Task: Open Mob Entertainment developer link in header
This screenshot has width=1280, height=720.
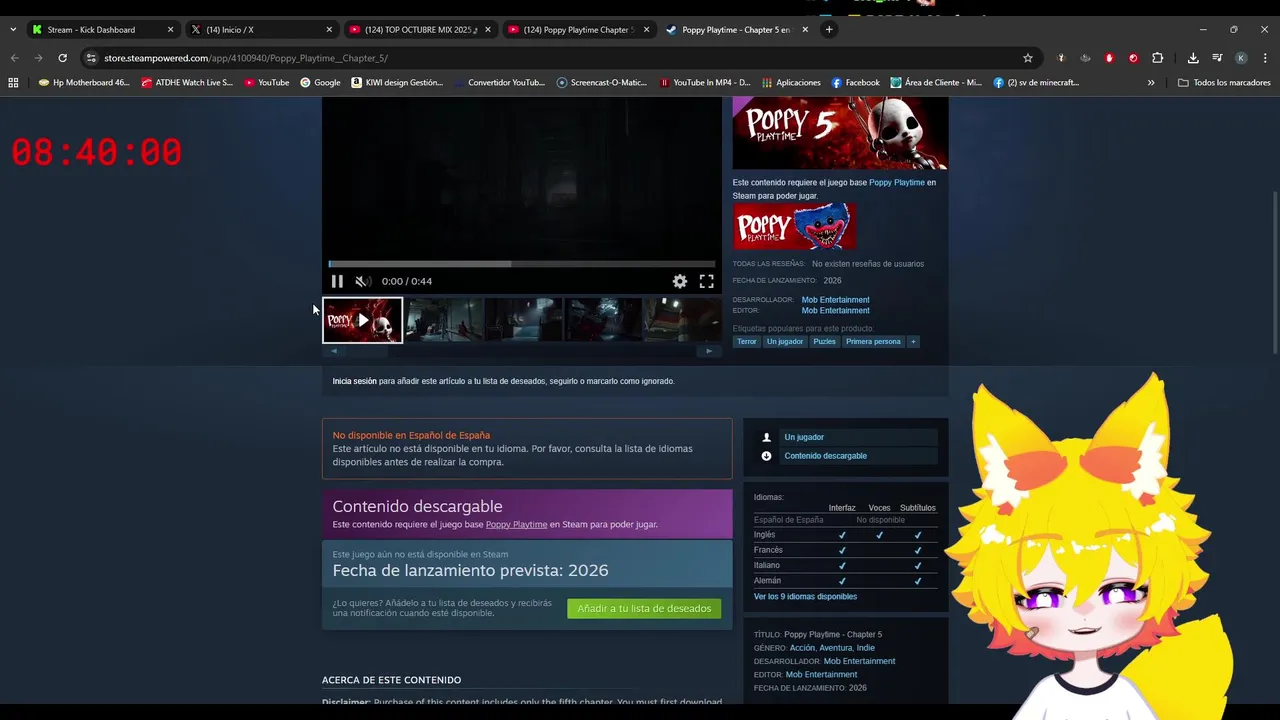Action: (835, 300)
